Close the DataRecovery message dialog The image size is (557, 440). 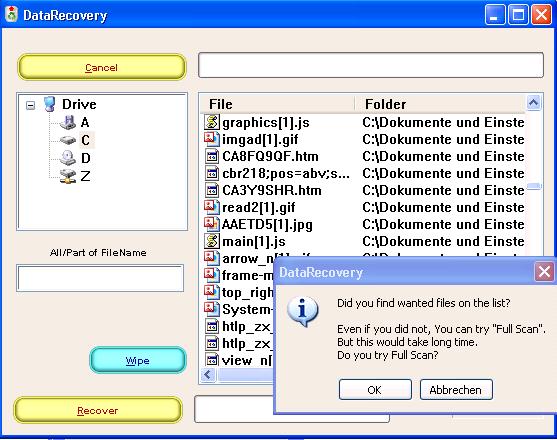[544, 272]
